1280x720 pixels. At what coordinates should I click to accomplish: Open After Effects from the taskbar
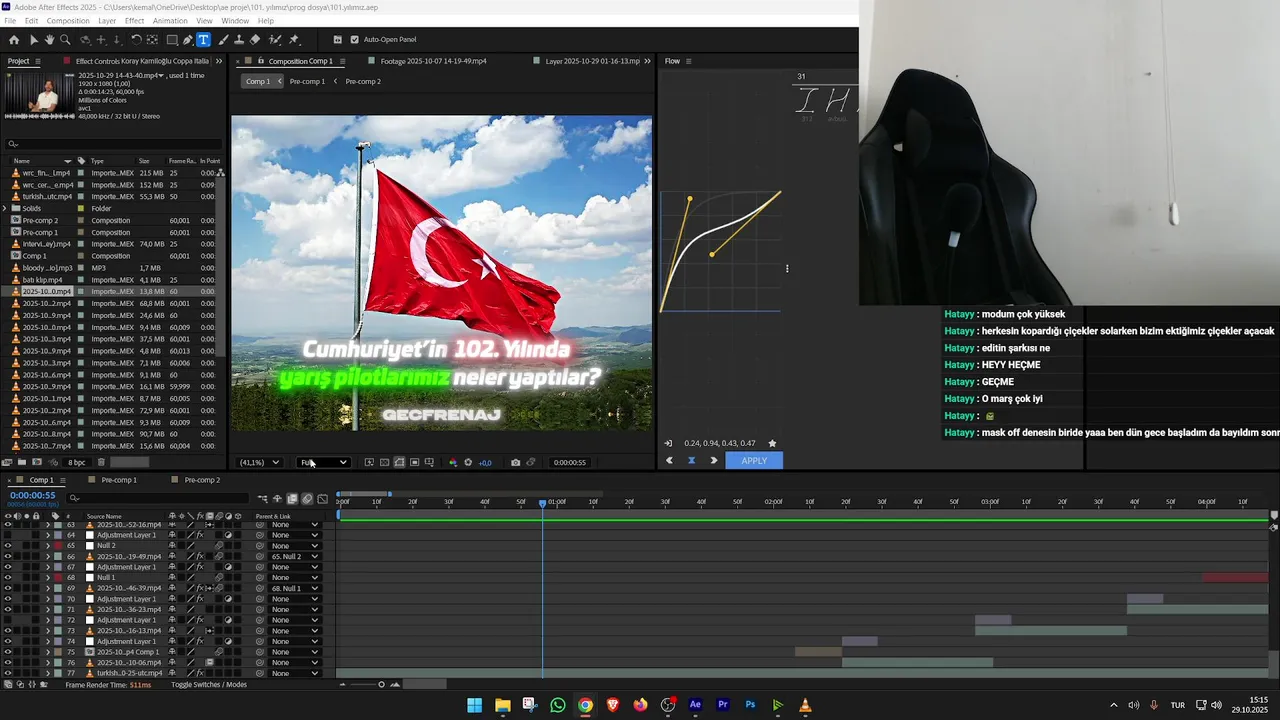695,705
